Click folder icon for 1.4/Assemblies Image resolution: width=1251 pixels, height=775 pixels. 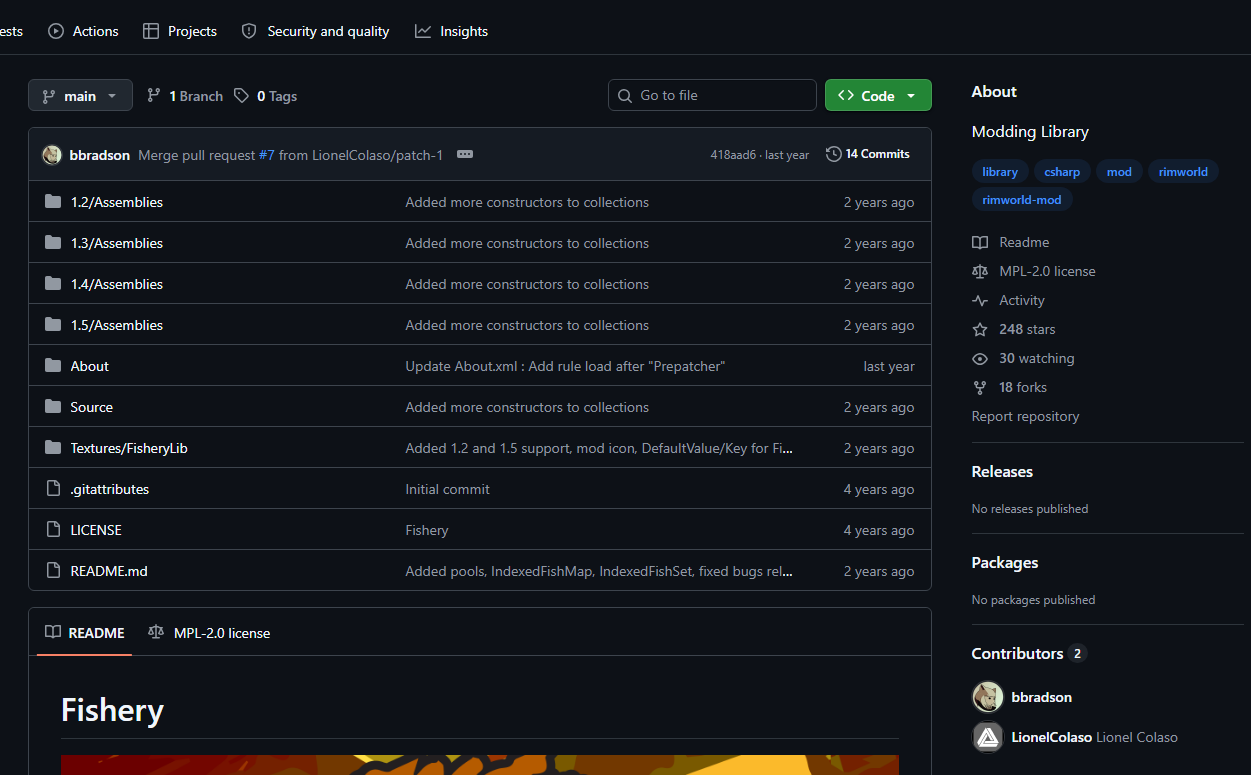point(53,284)
